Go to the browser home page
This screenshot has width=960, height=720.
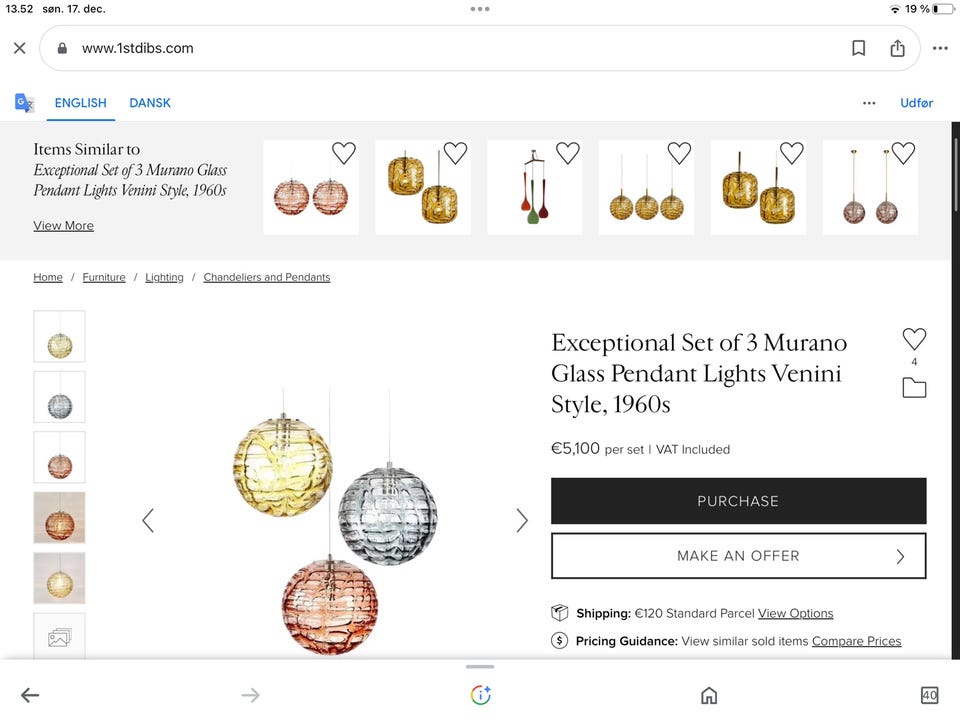tap(709, 695)
